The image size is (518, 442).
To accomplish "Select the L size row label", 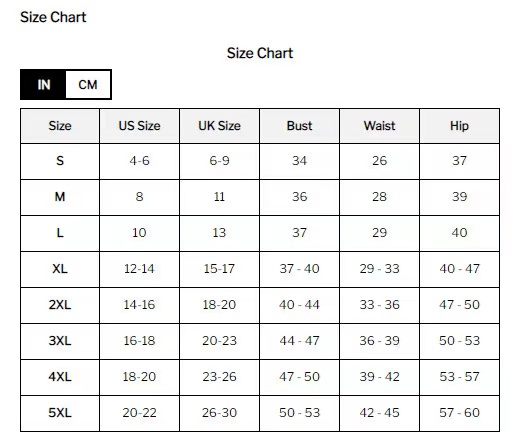I will click(60, 233).
